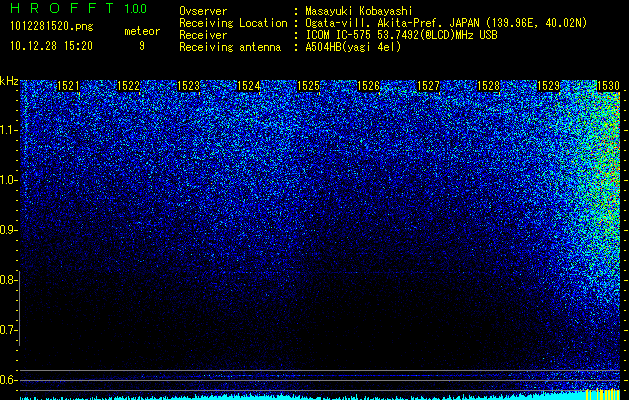Click the meteor count label
The height and width of the screenshot is (400, 629).
[x=142, y=31]
